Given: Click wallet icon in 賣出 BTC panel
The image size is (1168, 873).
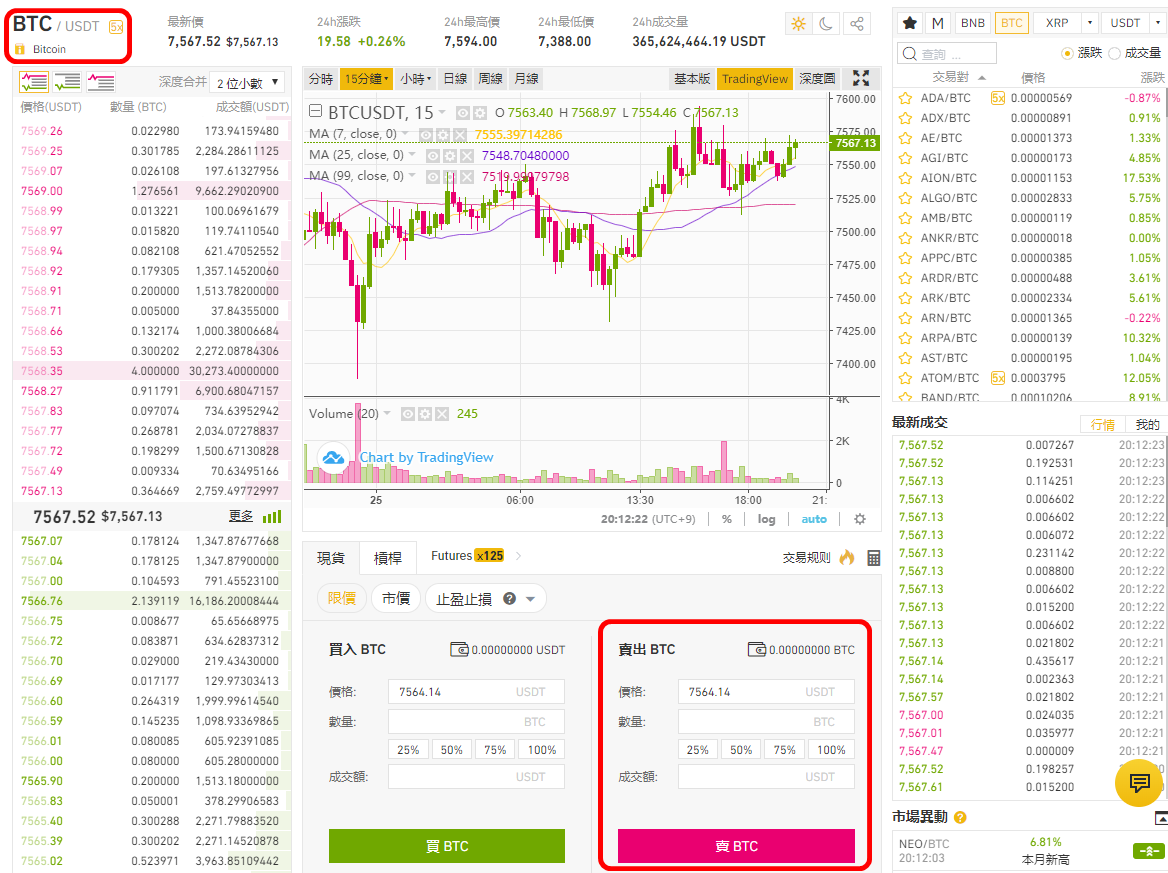Looking at the screenshot, I should point(757,650).
